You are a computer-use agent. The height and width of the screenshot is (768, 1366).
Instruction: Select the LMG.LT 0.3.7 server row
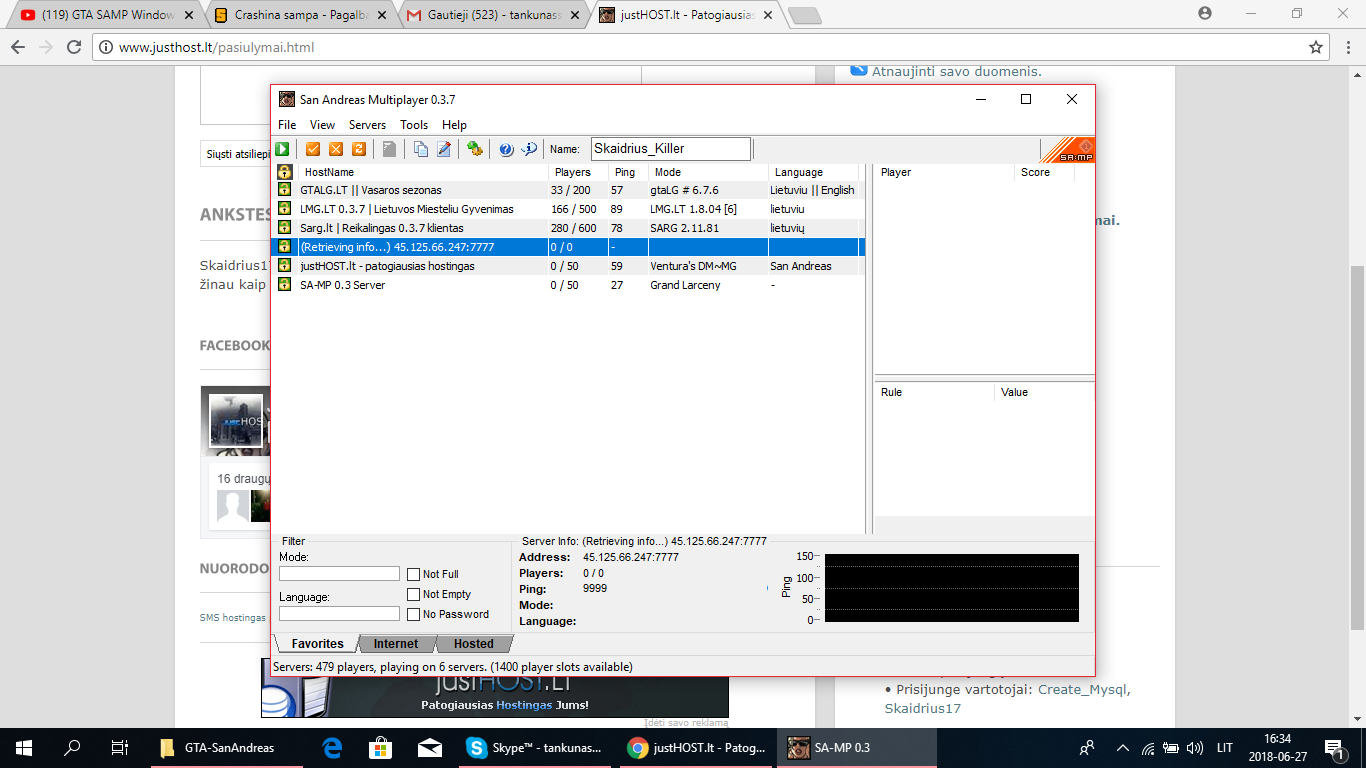click(x=569, y=209)
